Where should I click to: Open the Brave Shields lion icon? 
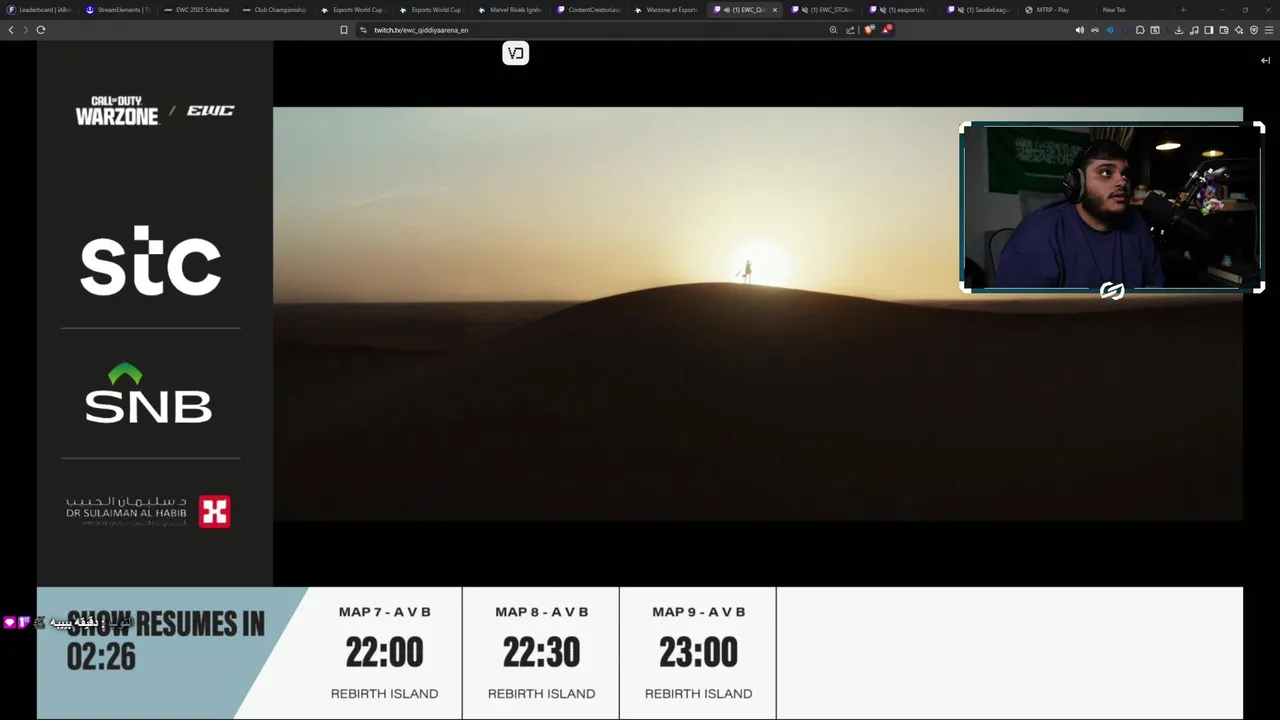868,30
